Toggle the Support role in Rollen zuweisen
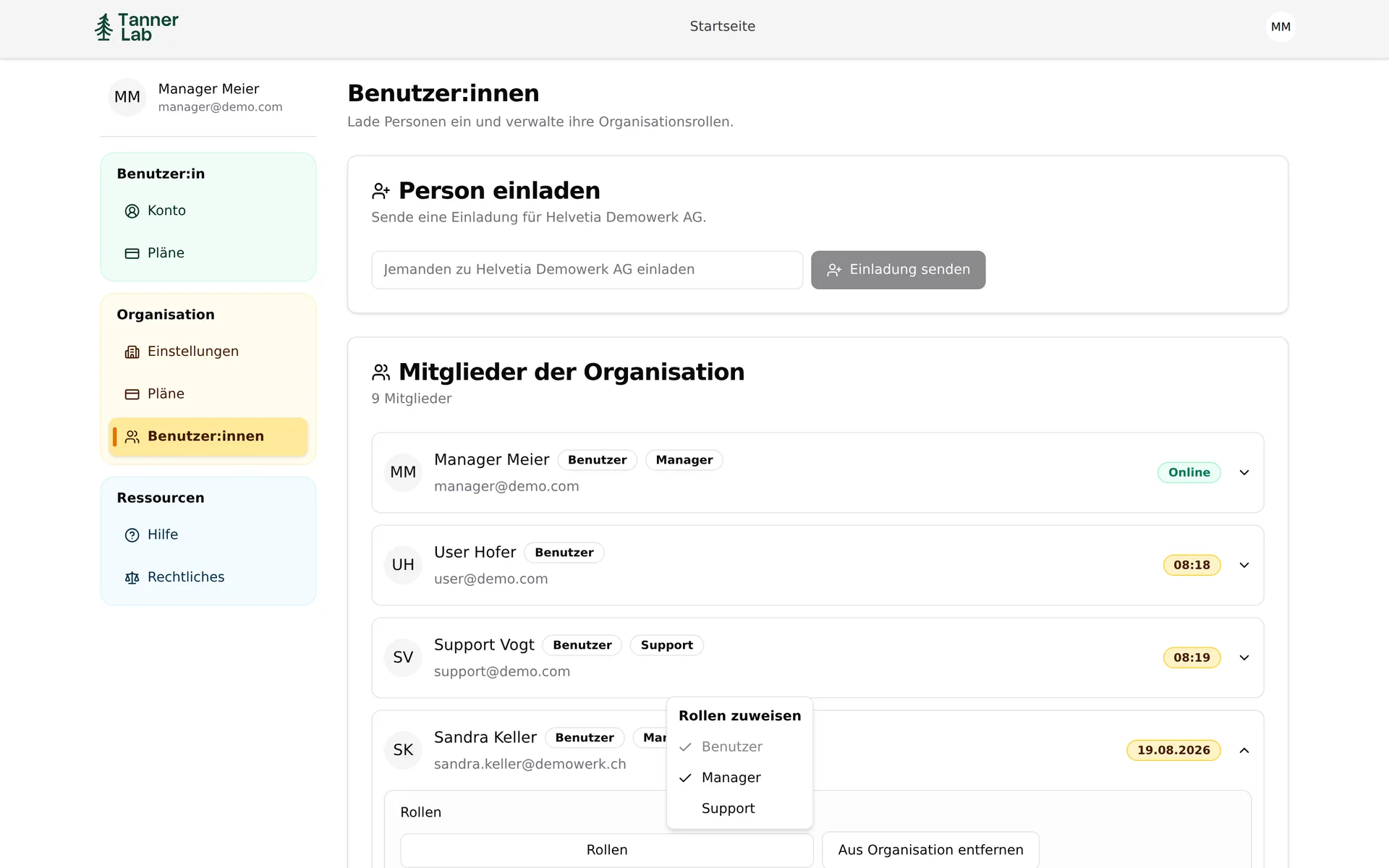Viewport: 1389px width, 868px height. (739, 809)
